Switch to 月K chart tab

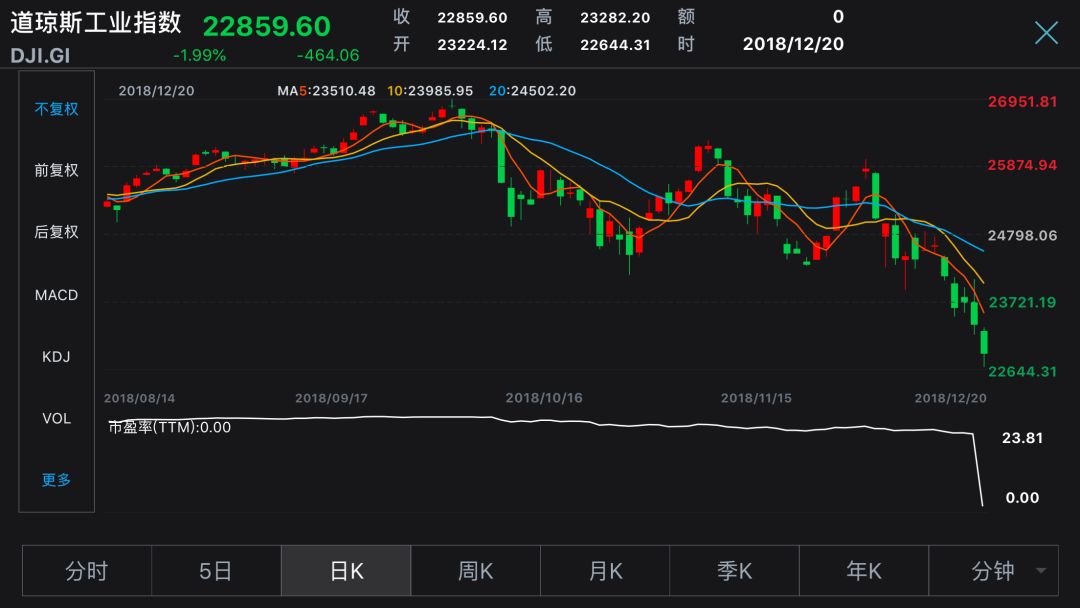click(x=605, y=571)
